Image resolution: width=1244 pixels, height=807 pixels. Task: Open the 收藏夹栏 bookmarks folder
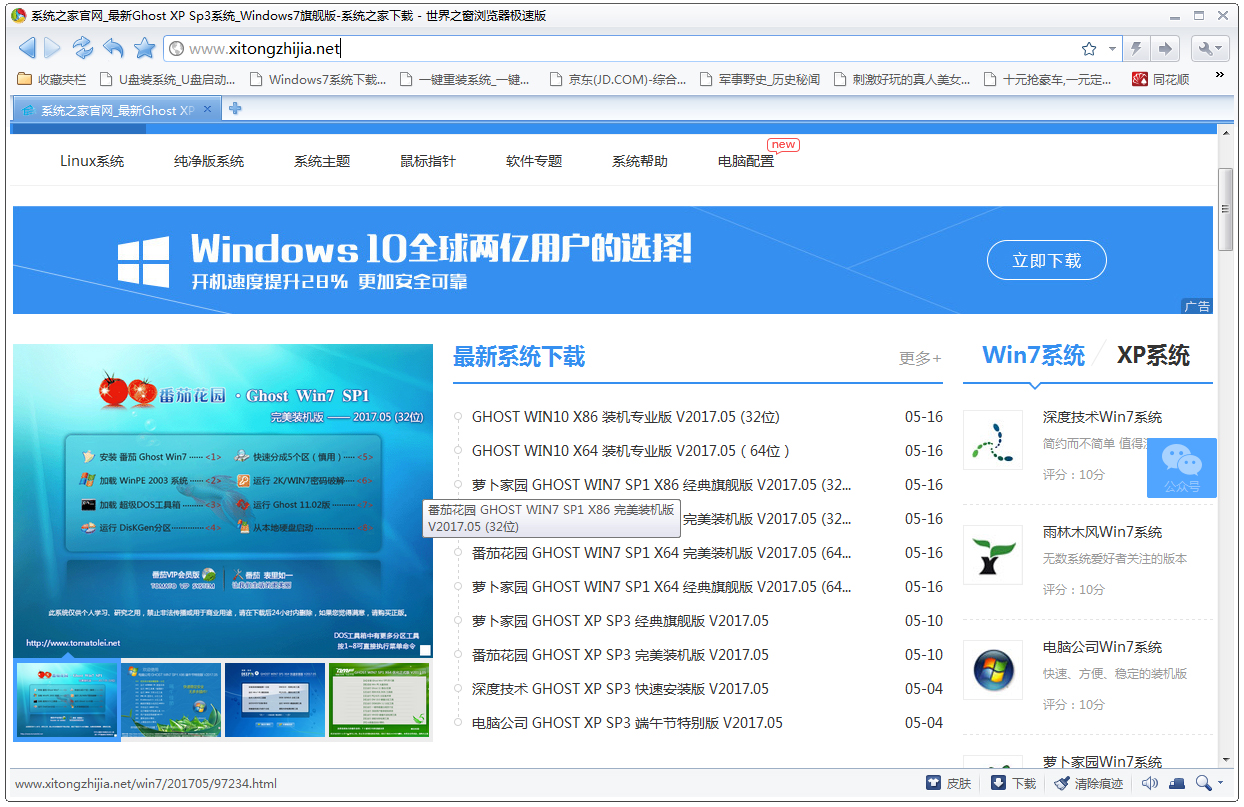(x=52, y=79)
